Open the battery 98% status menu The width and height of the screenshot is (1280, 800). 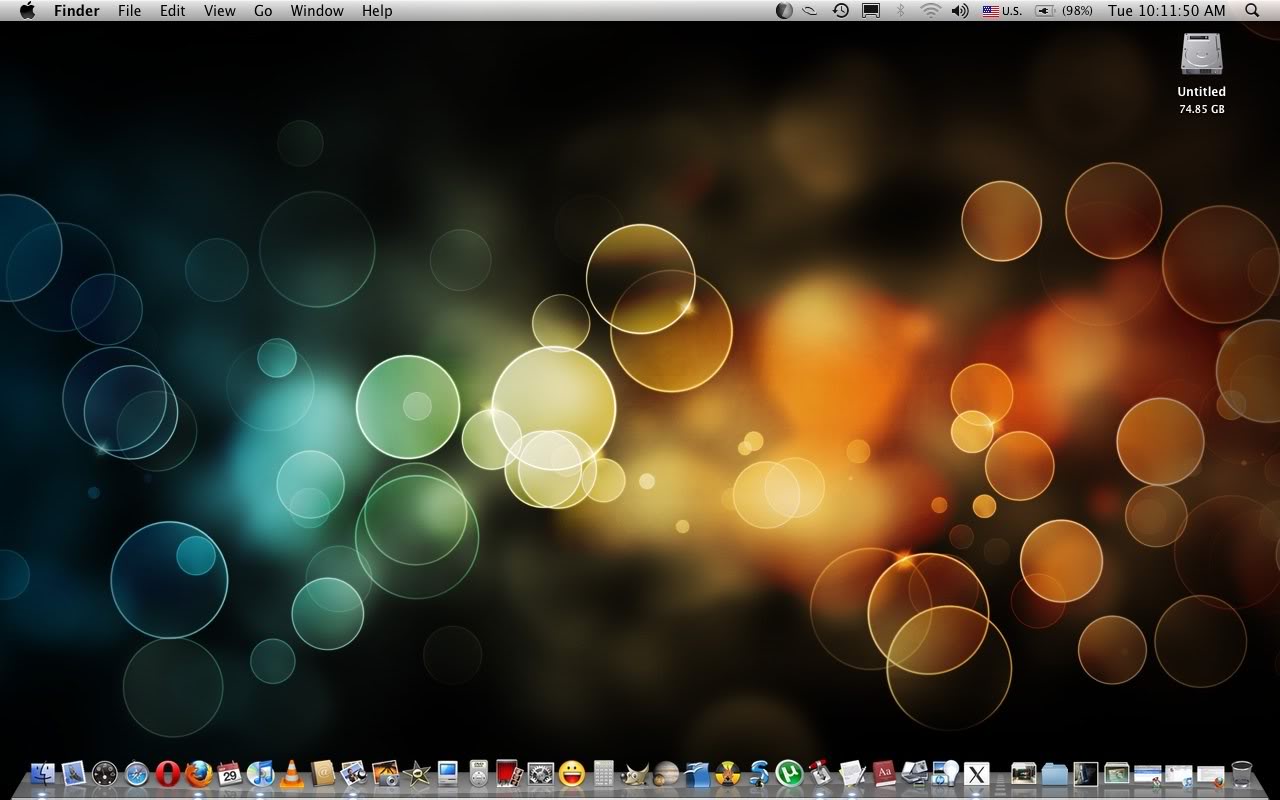1064,10
